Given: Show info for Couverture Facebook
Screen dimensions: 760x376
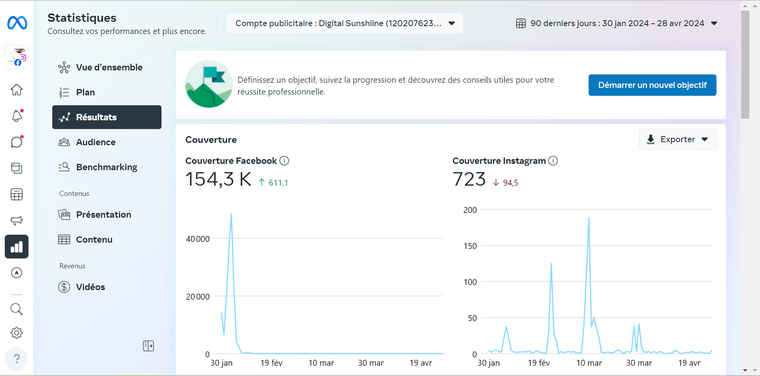Looking at the screenshot, I should [285, 161].
